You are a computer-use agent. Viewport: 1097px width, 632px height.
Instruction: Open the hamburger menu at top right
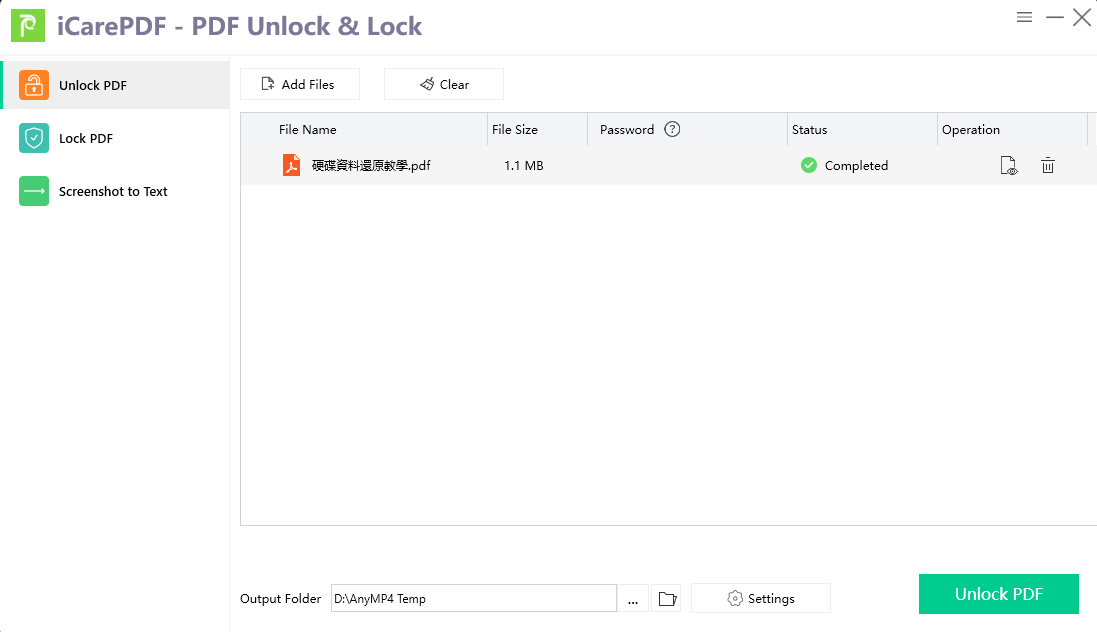click(x=1024, y=17)
